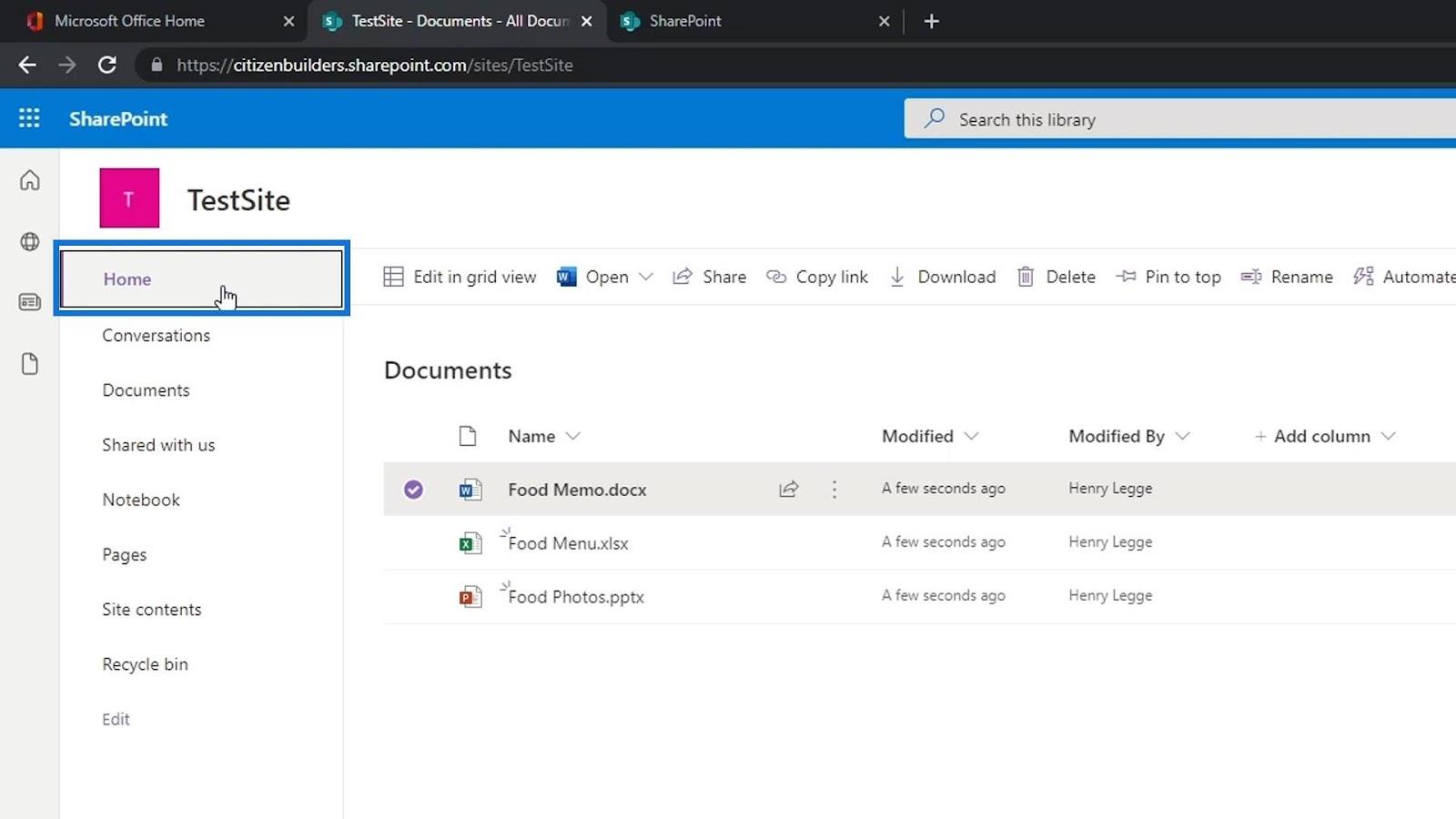Go back in browser history
This screenshot has height=819, width=1456.
click(27, 65)
